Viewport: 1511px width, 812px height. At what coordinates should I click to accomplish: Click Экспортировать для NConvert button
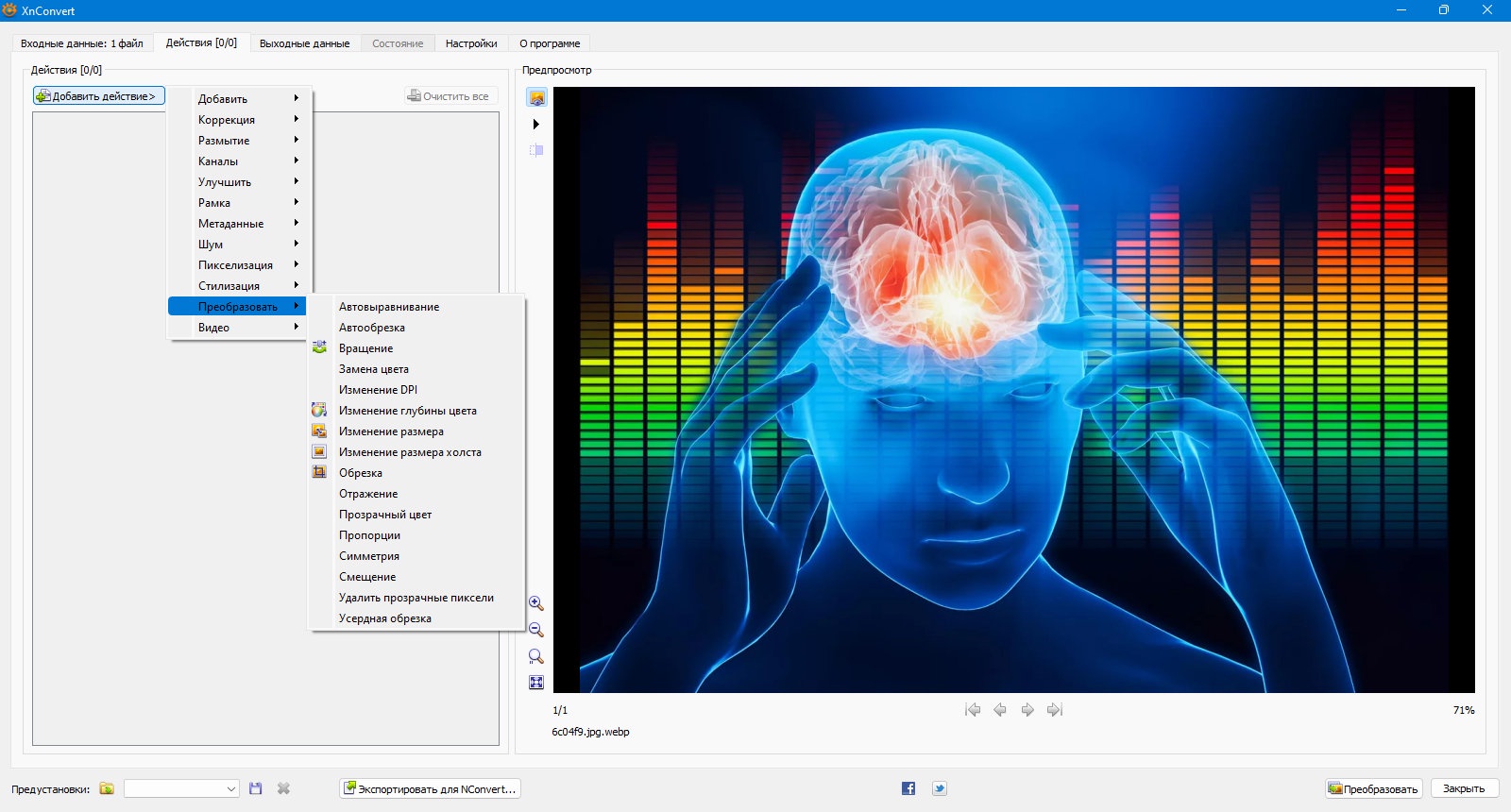[x=430, y=788]
